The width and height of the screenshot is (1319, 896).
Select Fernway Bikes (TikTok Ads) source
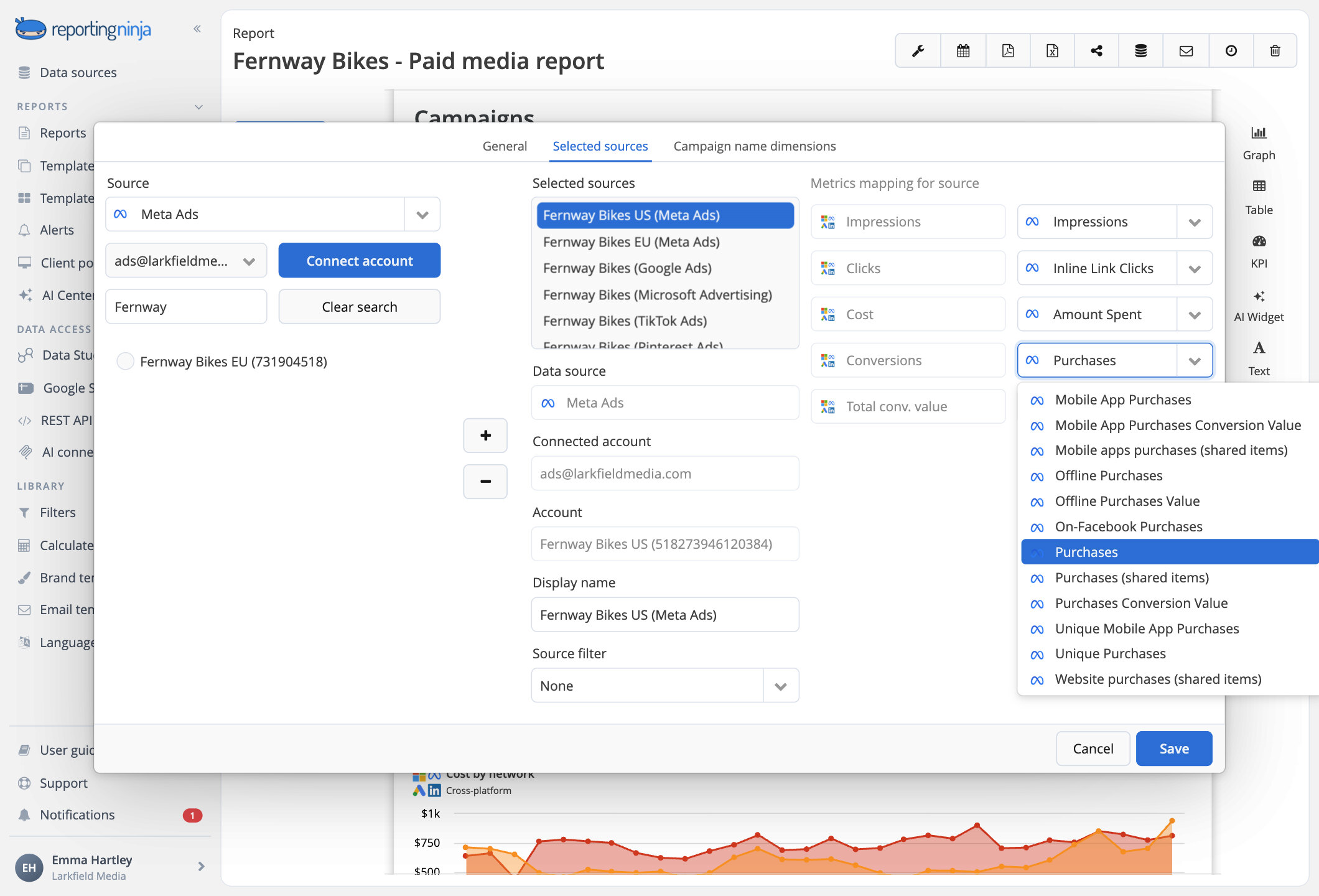[665, 320]
